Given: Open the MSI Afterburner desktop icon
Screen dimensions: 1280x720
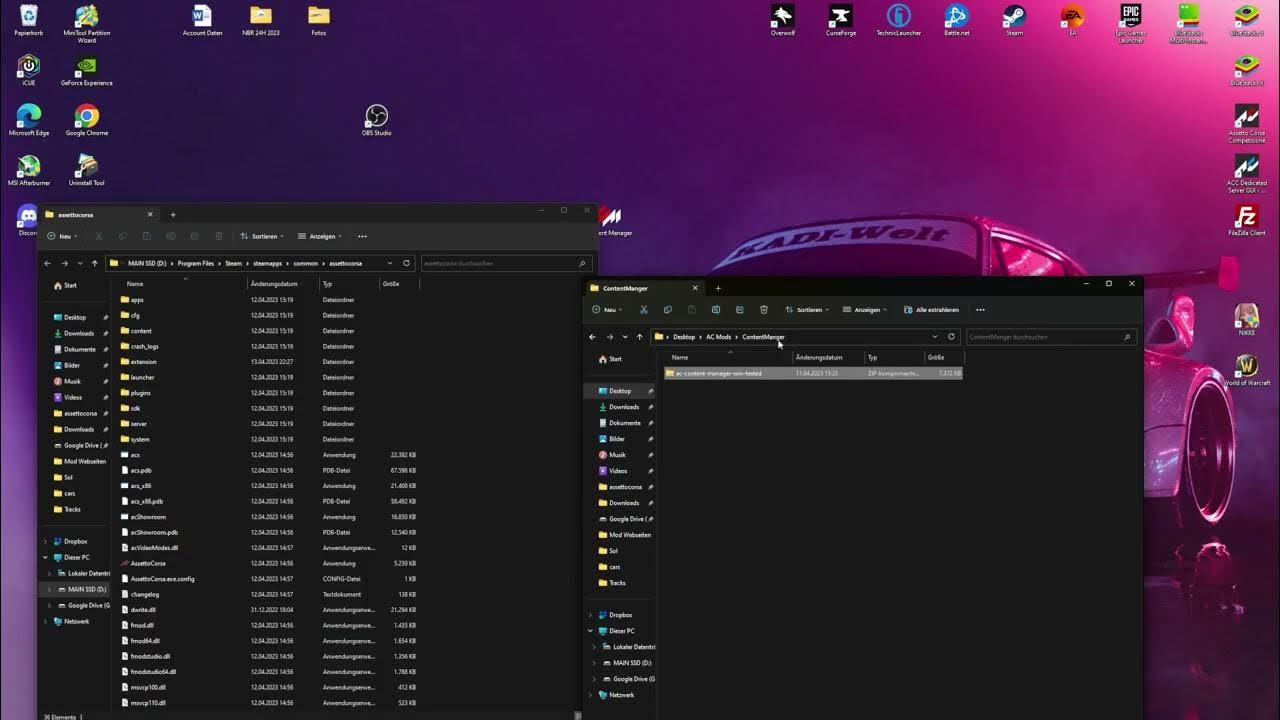Looking at the screenshot, I should [x=29, y=170].
